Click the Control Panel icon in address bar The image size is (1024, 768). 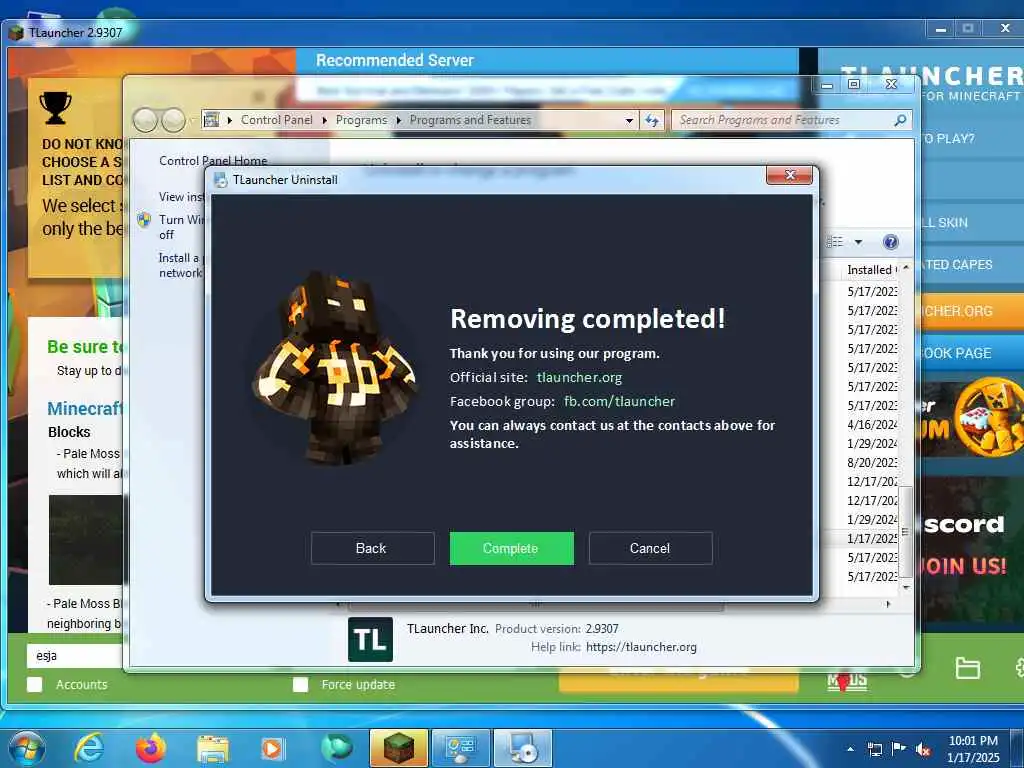[x=212, y=120]
